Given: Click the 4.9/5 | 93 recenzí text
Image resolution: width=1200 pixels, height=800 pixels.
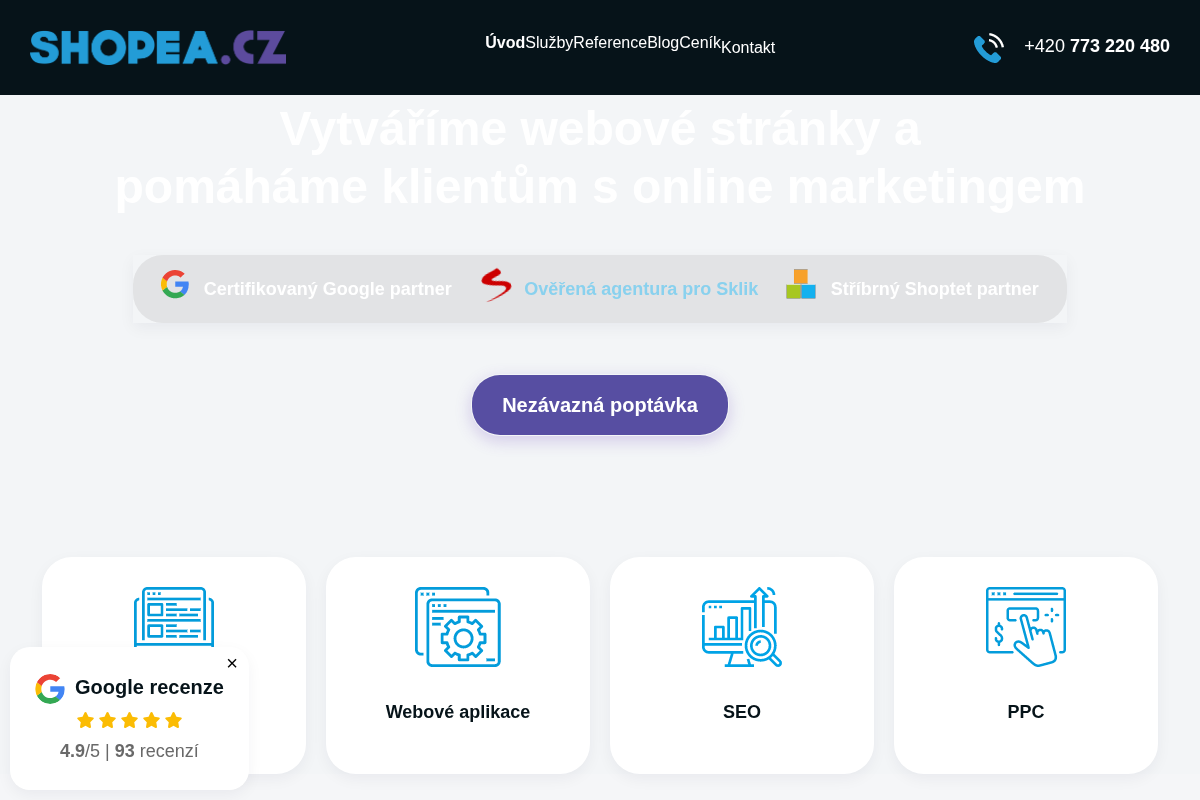Looking at the screenshot, I should pyautogui.click(x=129, y=751).
